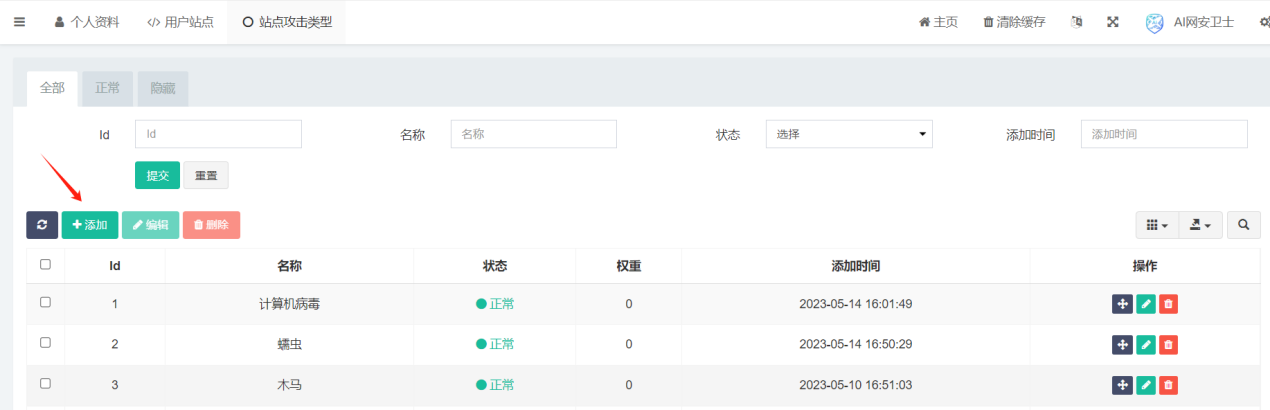Tick the select-all checkbox in table header

[x=45, y=265]
